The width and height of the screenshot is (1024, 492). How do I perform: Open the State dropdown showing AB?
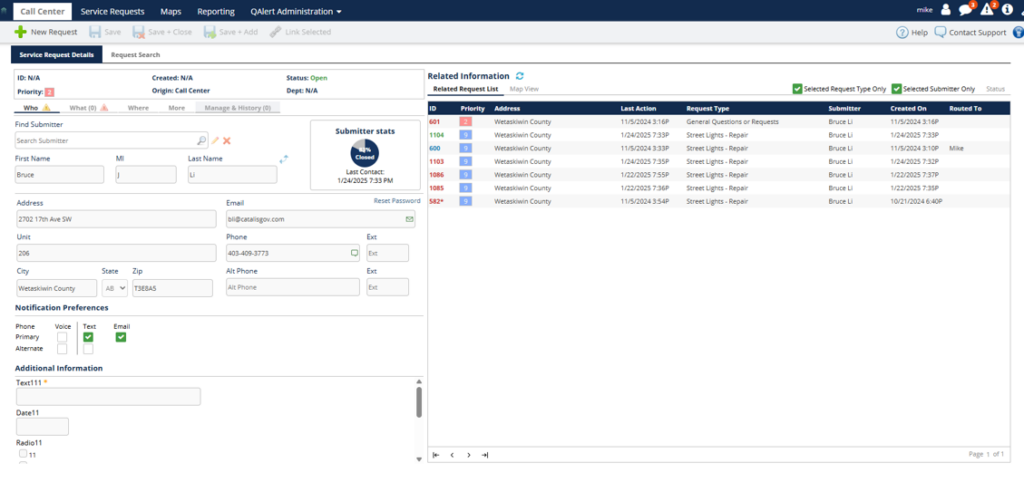point(115,288)
